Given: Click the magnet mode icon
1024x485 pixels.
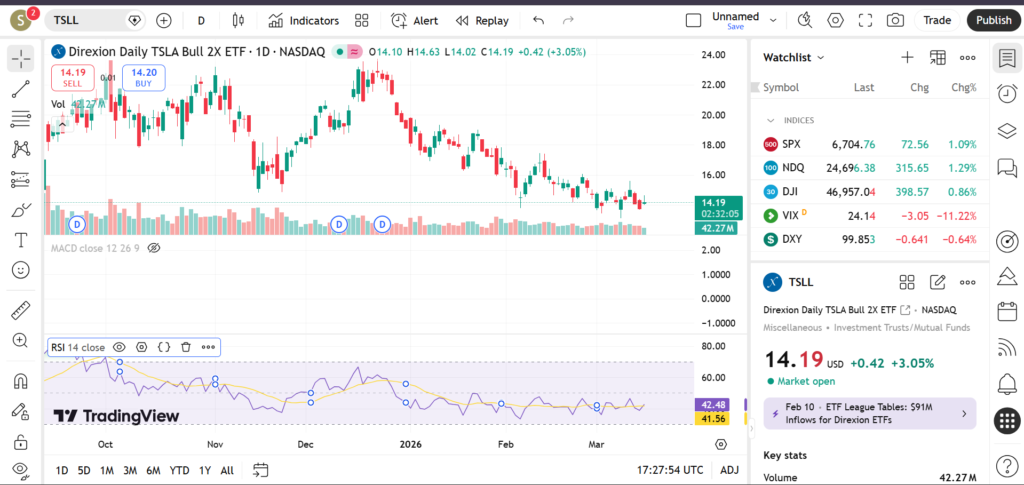Looking at the screenshot, I should click(20, 381).
